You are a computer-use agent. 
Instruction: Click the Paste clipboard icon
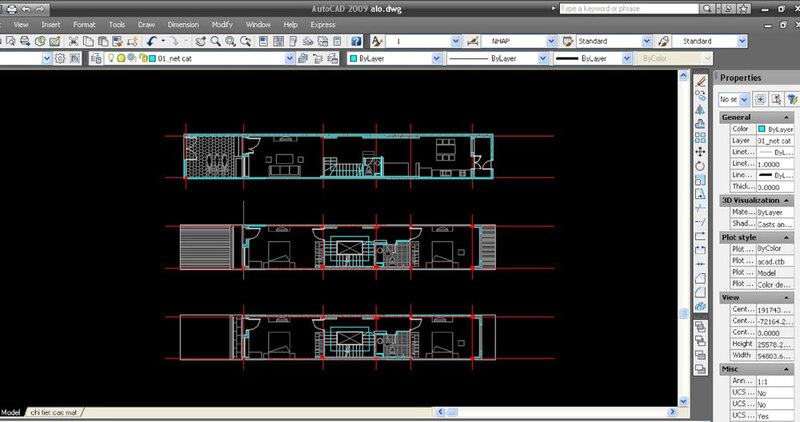(103, 41)
